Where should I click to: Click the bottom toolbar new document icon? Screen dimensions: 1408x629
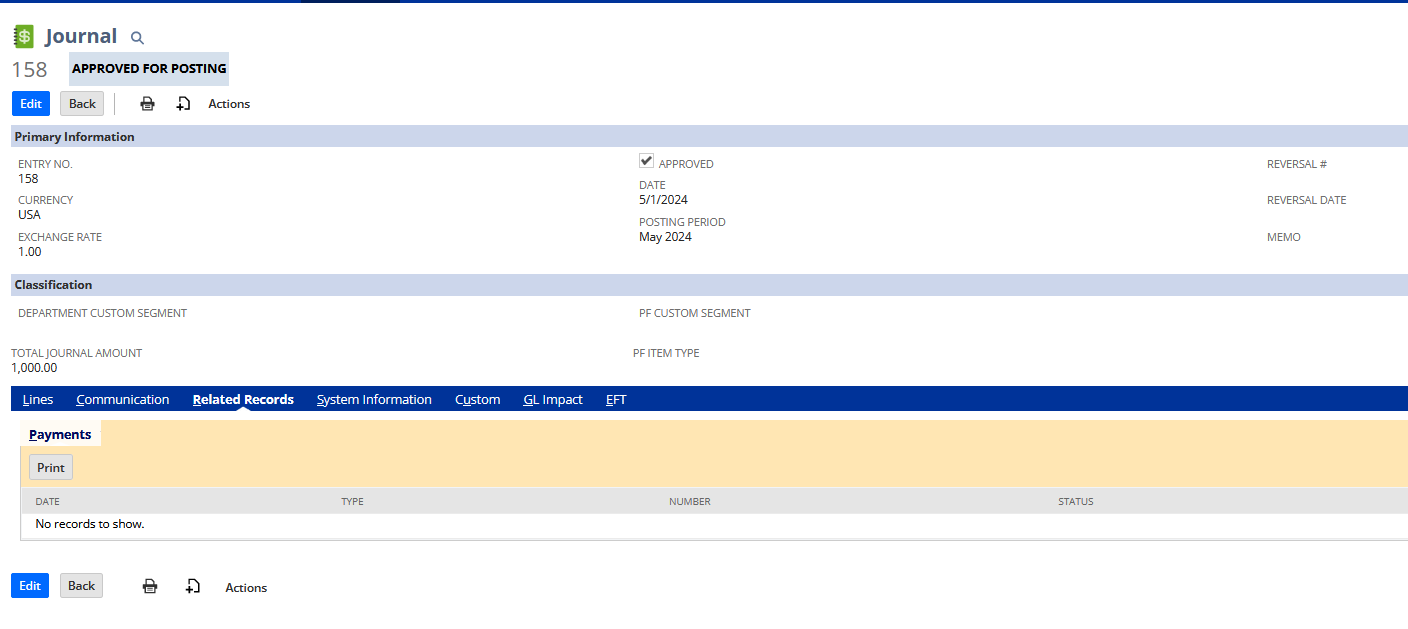(x=193, y=587)
